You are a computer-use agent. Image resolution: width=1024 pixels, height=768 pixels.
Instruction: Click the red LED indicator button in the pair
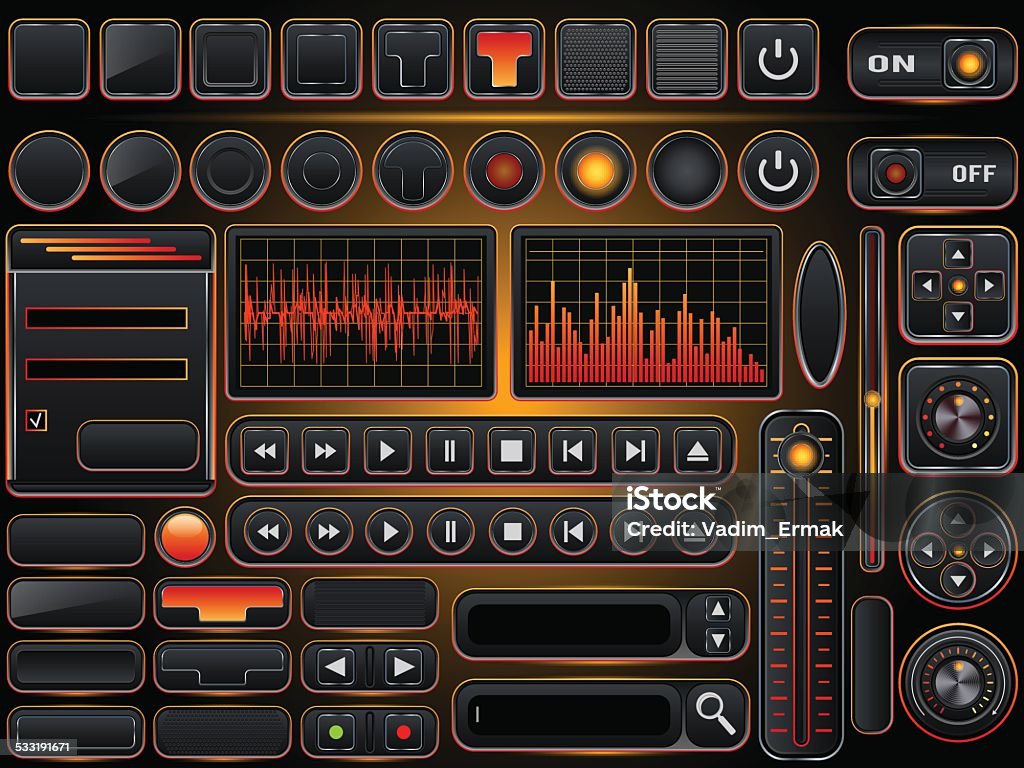point(404,732)
